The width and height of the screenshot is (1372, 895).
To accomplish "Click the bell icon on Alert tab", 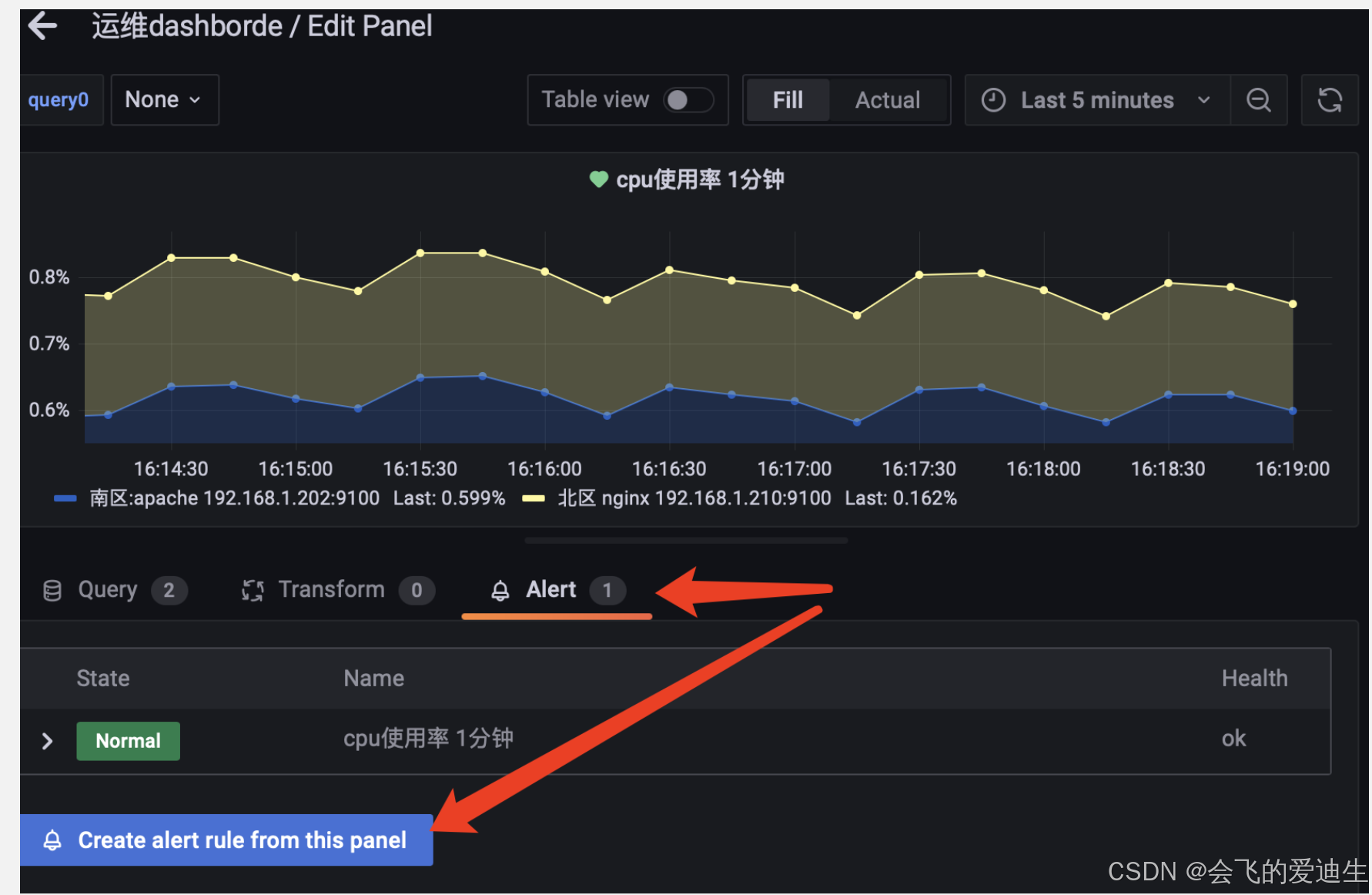I will pos(500,591).
